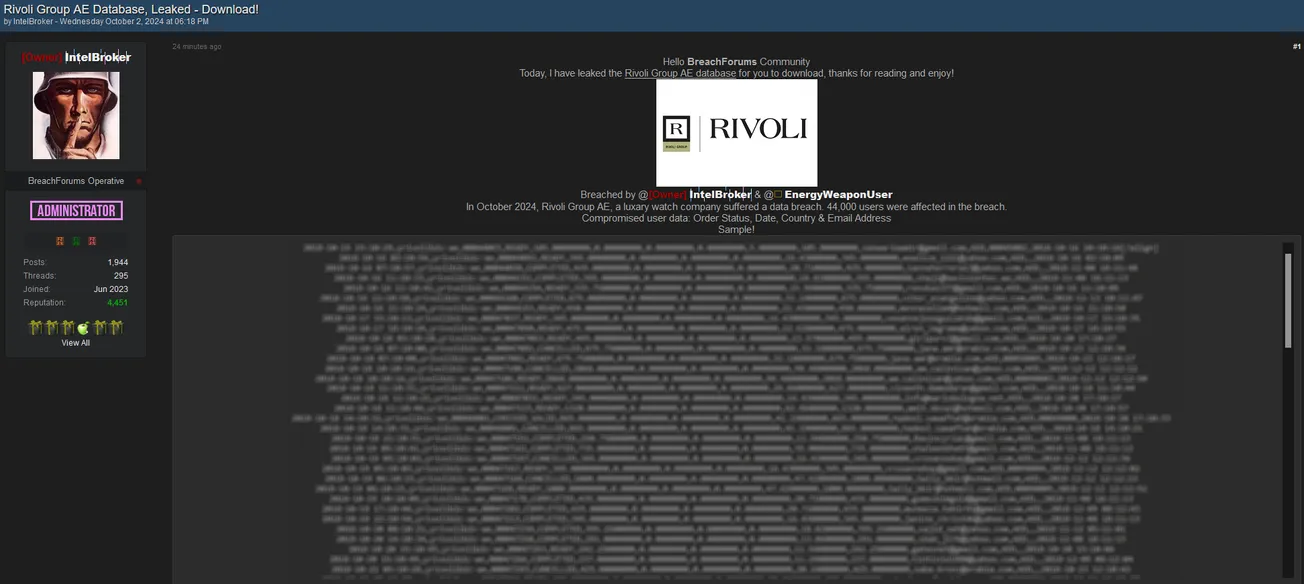The width and height of the screenshot is (1304, 584).
Task: Click the last award icon in row
Action: [117, 327]
